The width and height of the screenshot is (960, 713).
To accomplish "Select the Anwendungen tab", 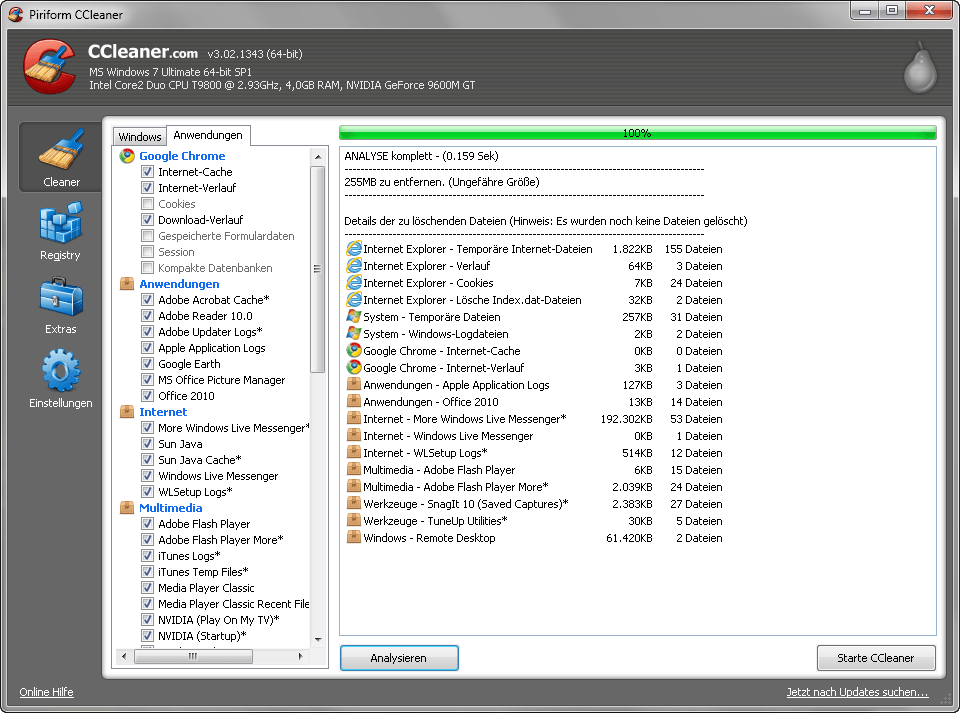I will click(207, 136).
